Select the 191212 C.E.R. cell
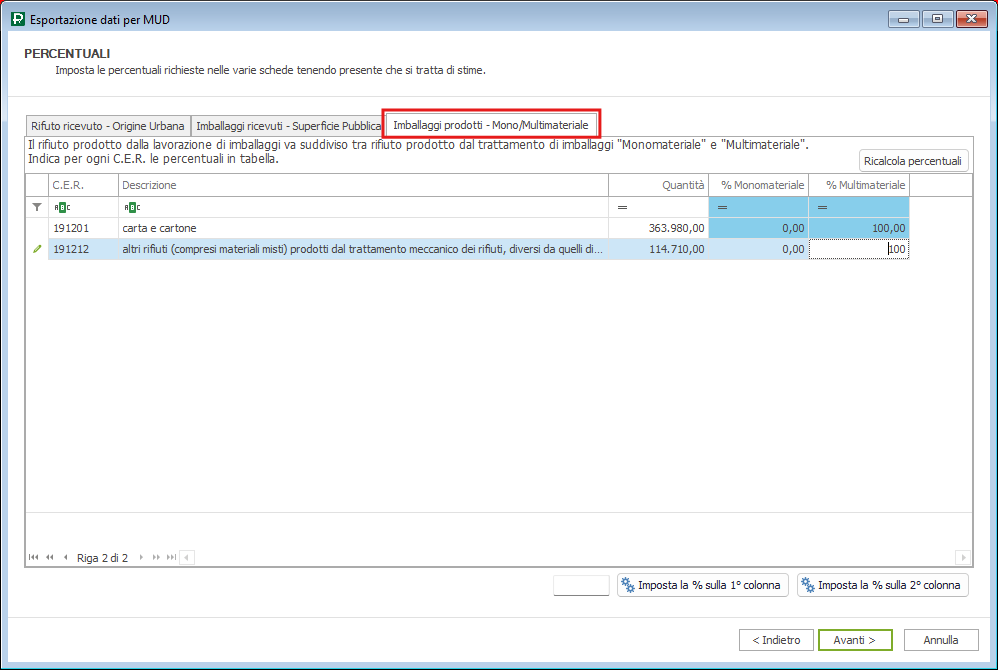The image size is (998, 670). 83,249
